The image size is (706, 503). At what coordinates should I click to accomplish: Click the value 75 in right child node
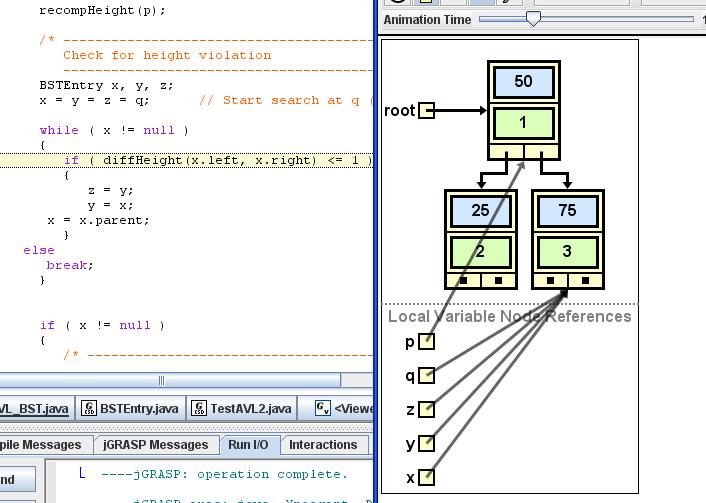point(567,210)
